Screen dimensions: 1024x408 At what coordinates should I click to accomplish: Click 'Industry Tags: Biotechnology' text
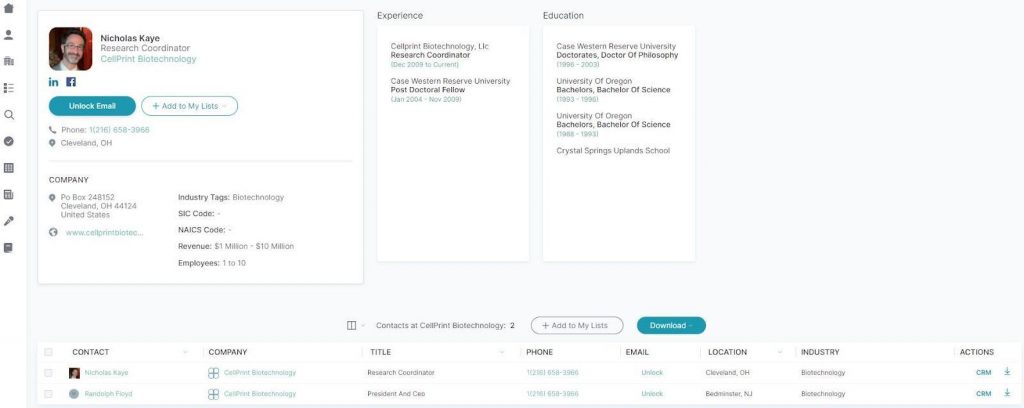coord(231,197)
